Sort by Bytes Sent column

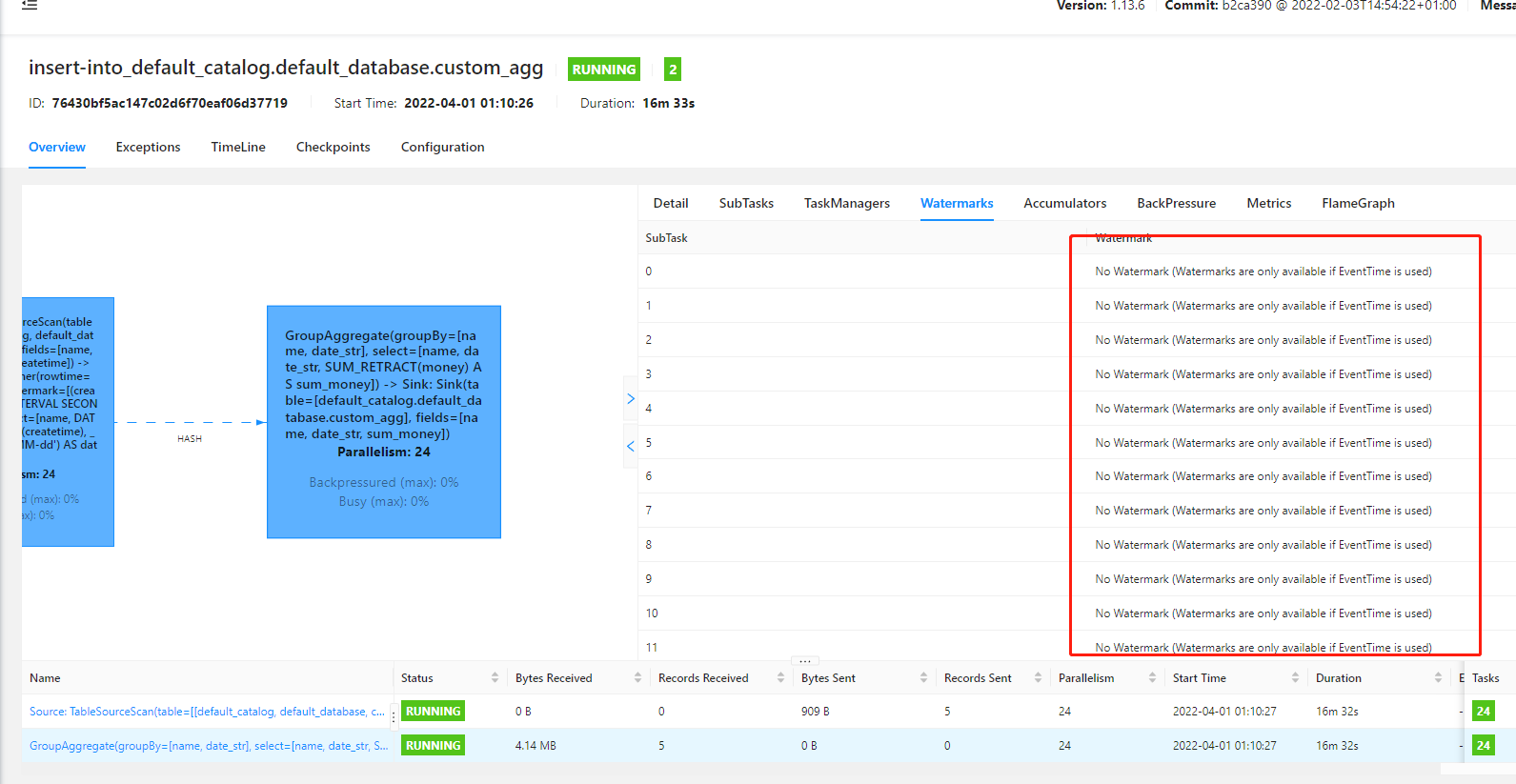[x=923, y=677]
